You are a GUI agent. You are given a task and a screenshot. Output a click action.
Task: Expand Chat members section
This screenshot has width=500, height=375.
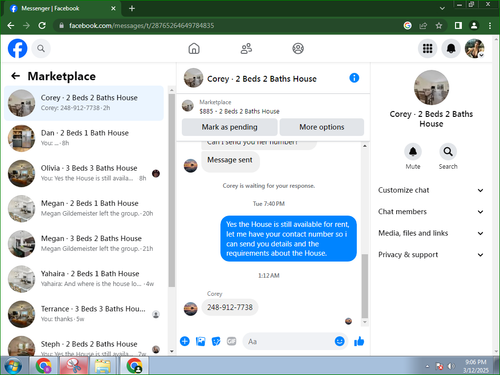(430, 212)
